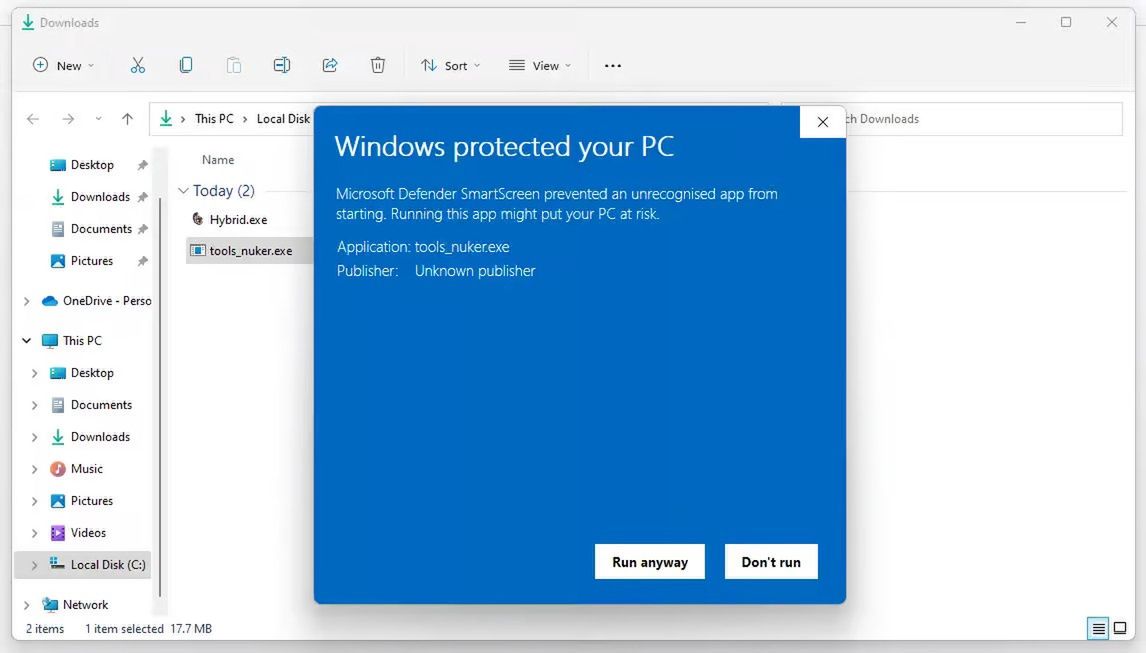Expand Pictures under This PC

click(34, 502)
